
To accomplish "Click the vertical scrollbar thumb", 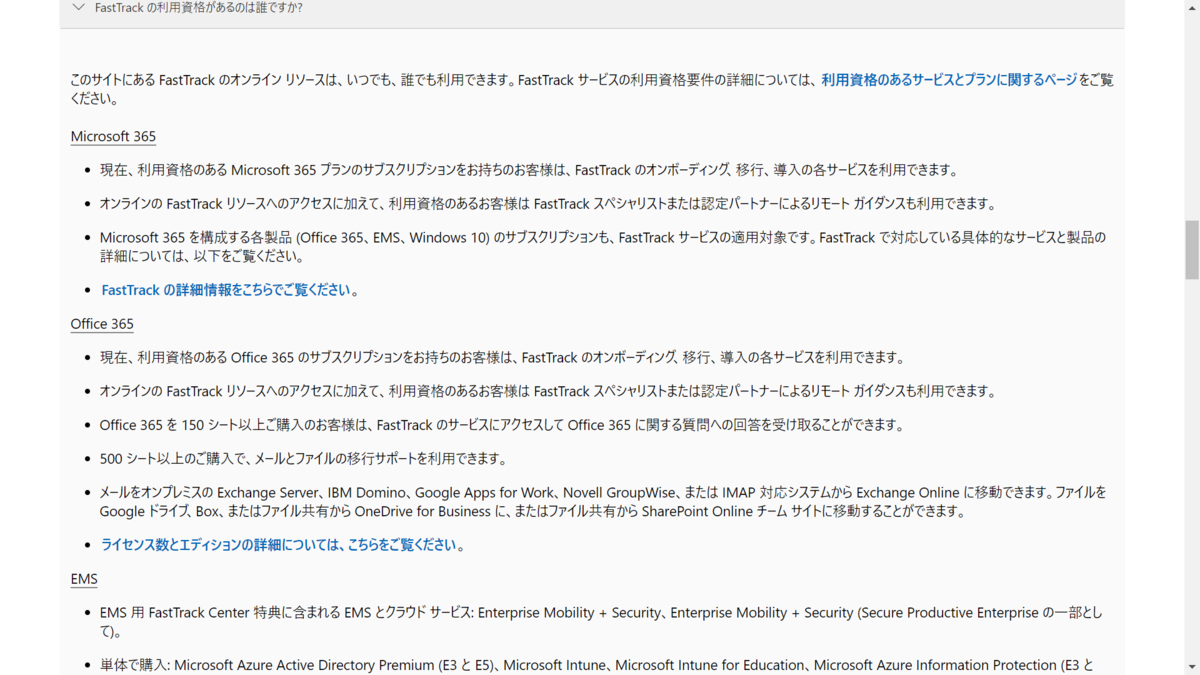I will point(1191,250).
